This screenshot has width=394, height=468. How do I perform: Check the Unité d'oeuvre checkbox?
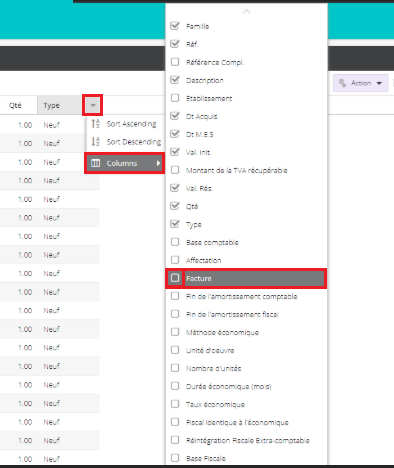(175, 350)
